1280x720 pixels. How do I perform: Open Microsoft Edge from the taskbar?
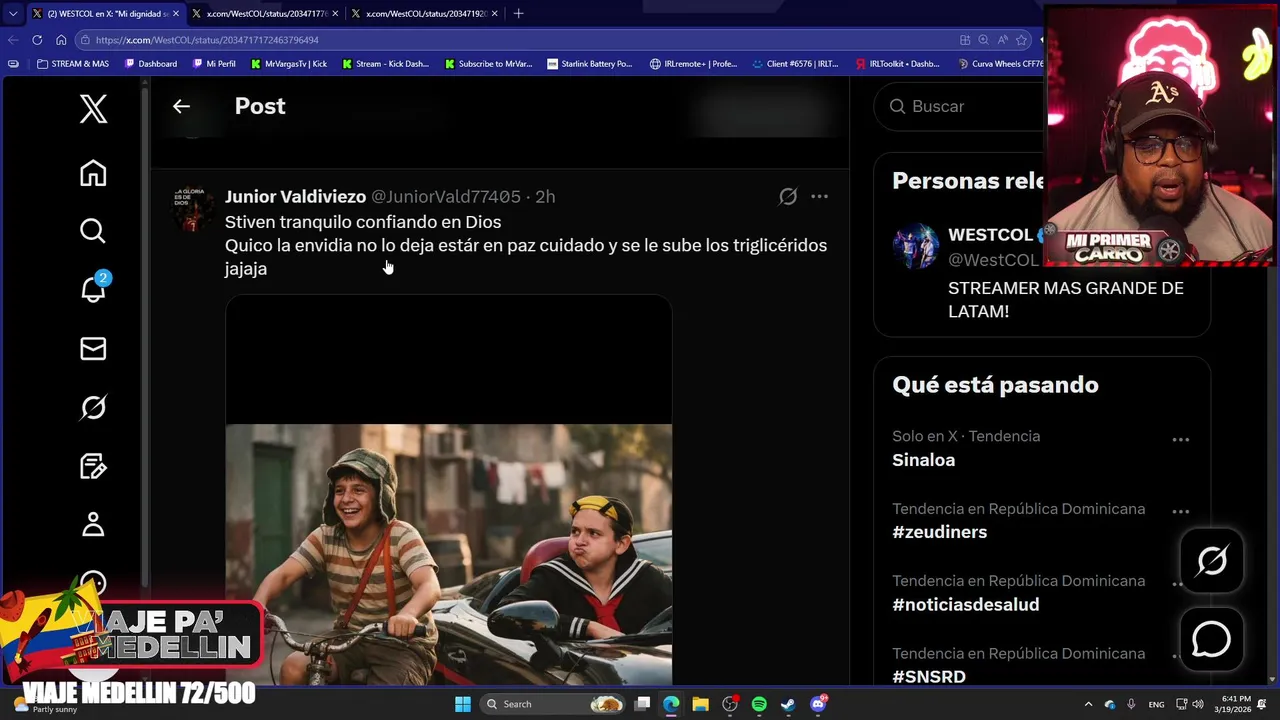[671, 704]
